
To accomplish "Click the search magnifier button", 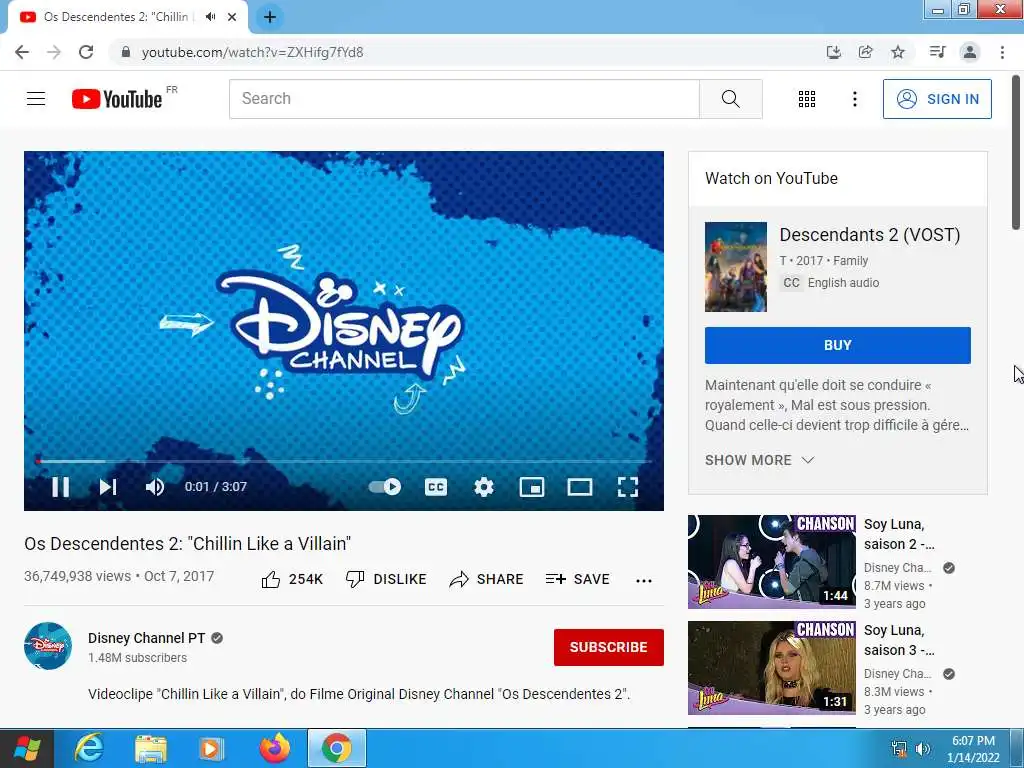I will coord(730,99).
